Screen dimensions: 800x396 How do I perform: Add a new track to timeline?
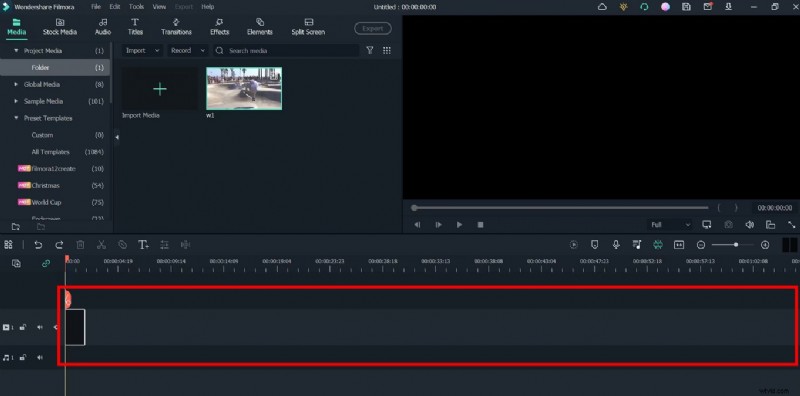(x=16, y=264)
